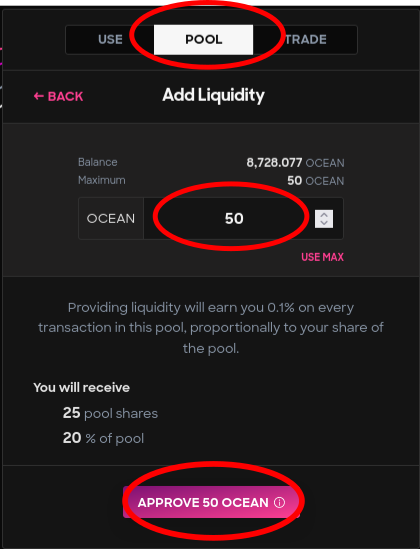Viewport: 420px width, 549px height.
Task: Switch to the USE tab
Action: click(x=110, y=40)
